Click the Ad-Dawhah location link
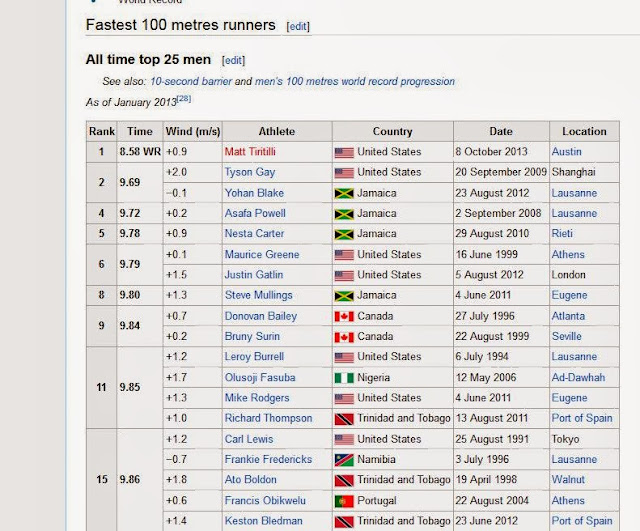The image size is (640, 531). click(578, 378)
